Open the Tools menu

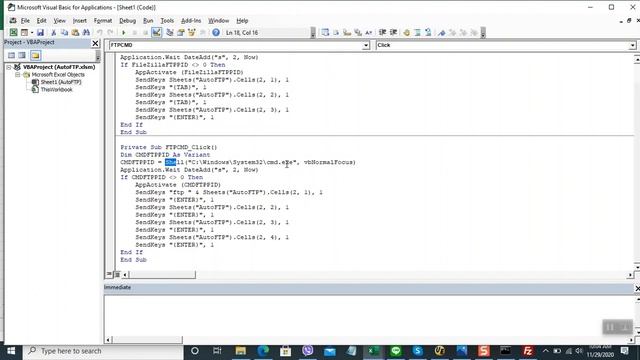click(167, 20)
